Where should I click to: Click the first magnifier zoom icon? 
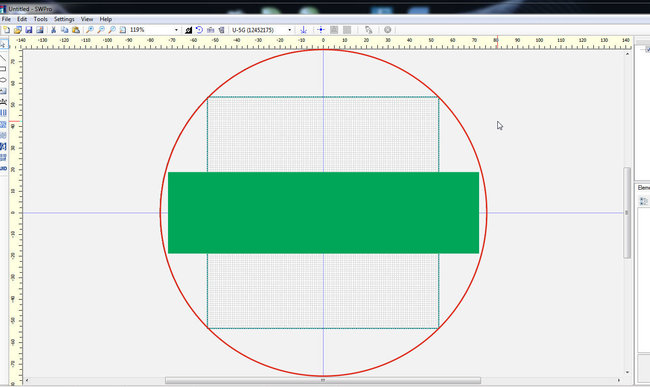(x=90, y=30)
